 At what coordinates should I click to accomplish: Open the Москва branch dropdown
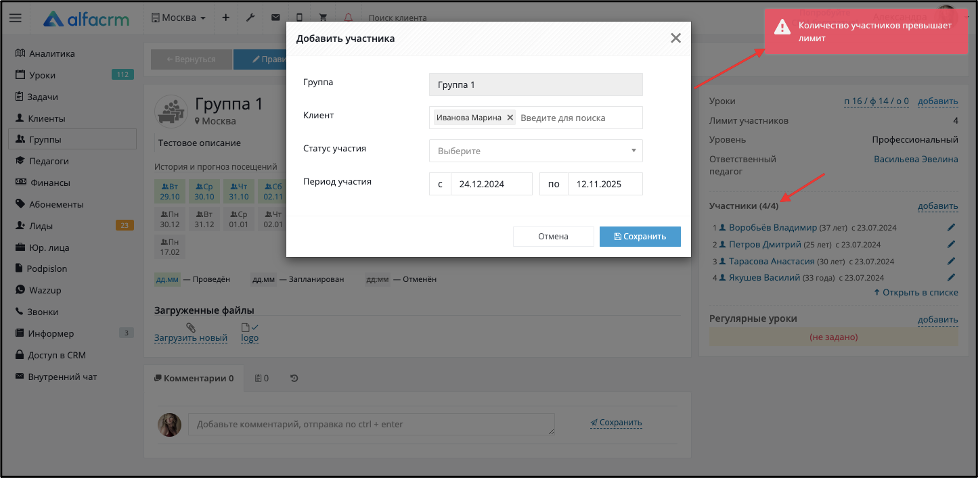pos(179,17)
